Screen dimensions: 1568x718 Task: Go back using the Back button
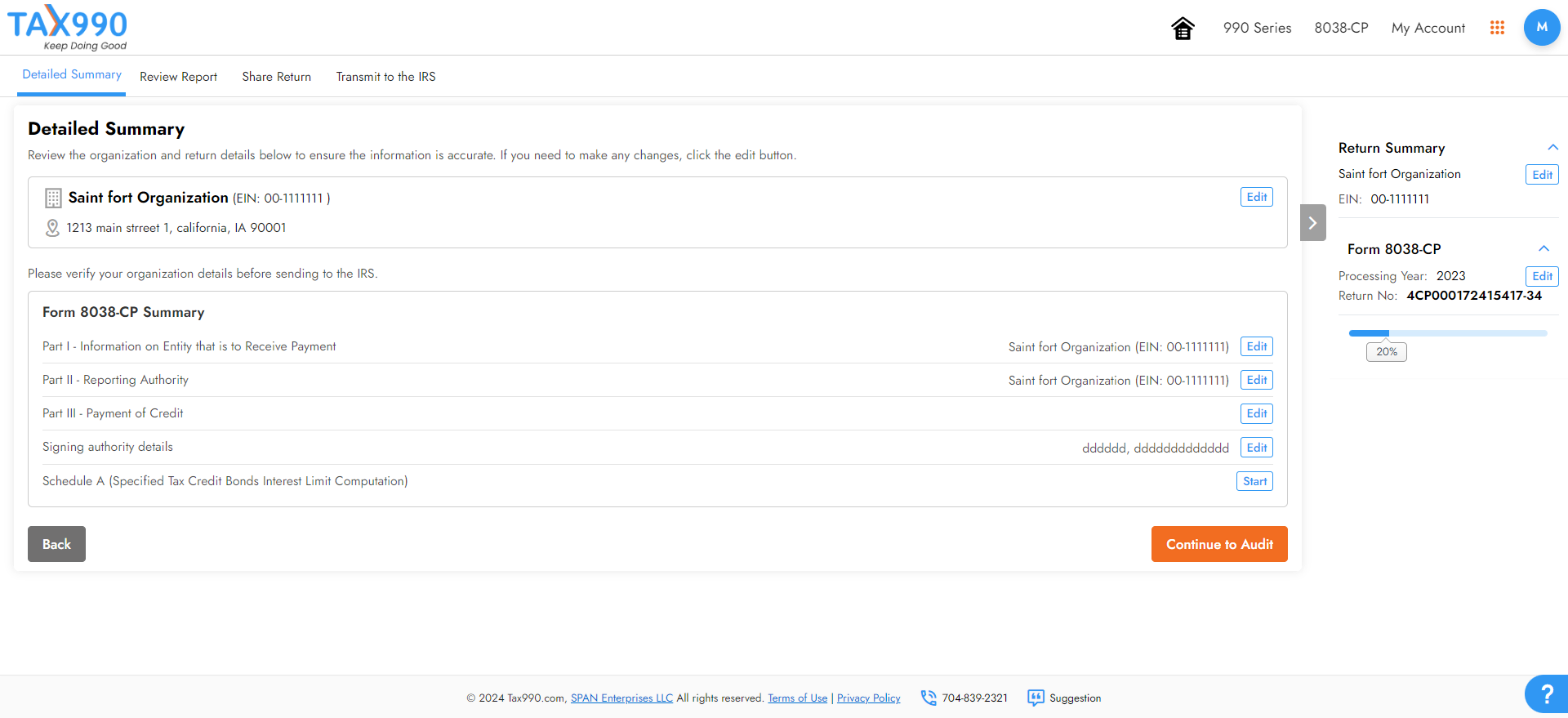[x=56, y=544]
